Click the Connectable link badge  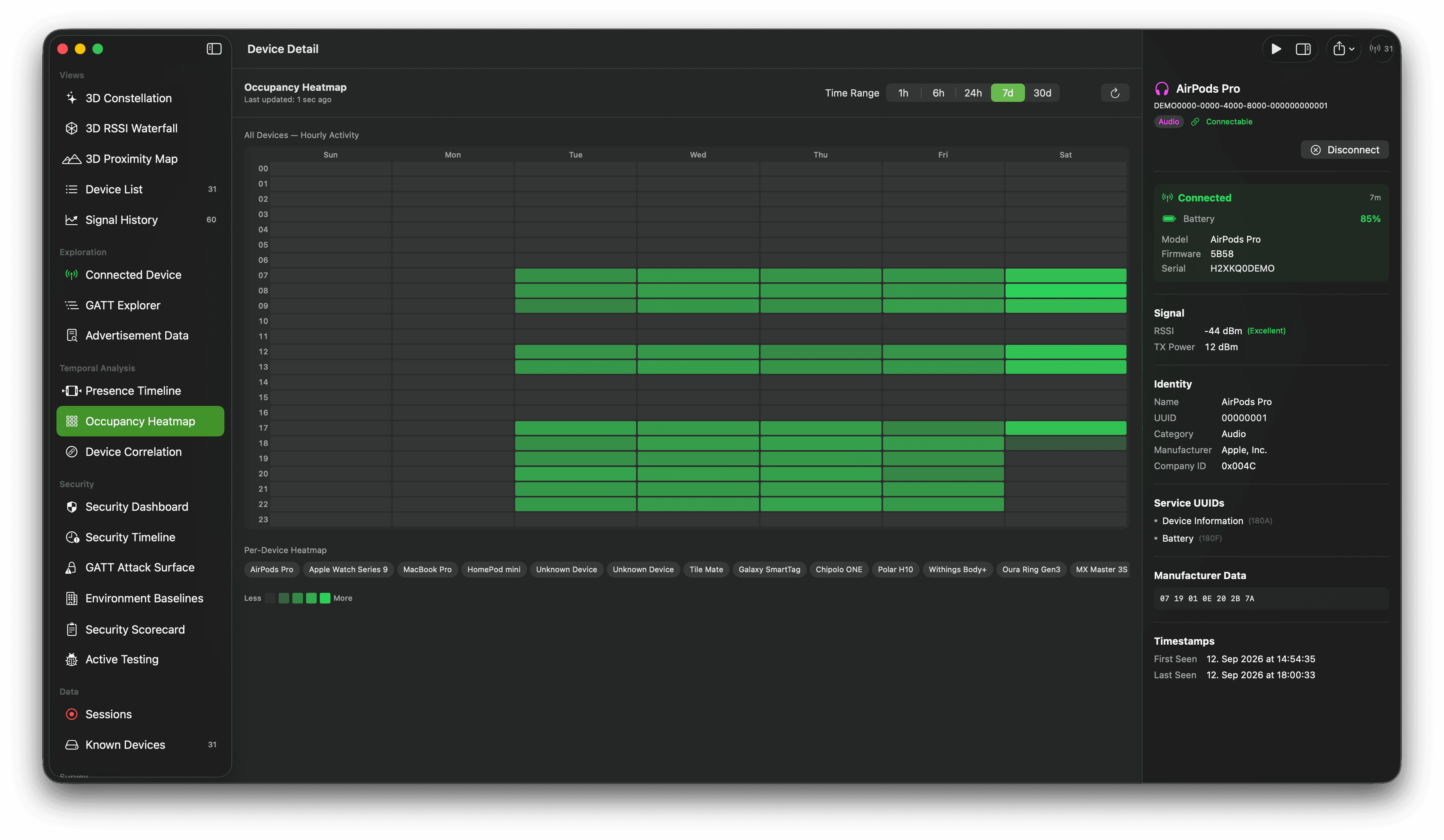(1221, 121)
